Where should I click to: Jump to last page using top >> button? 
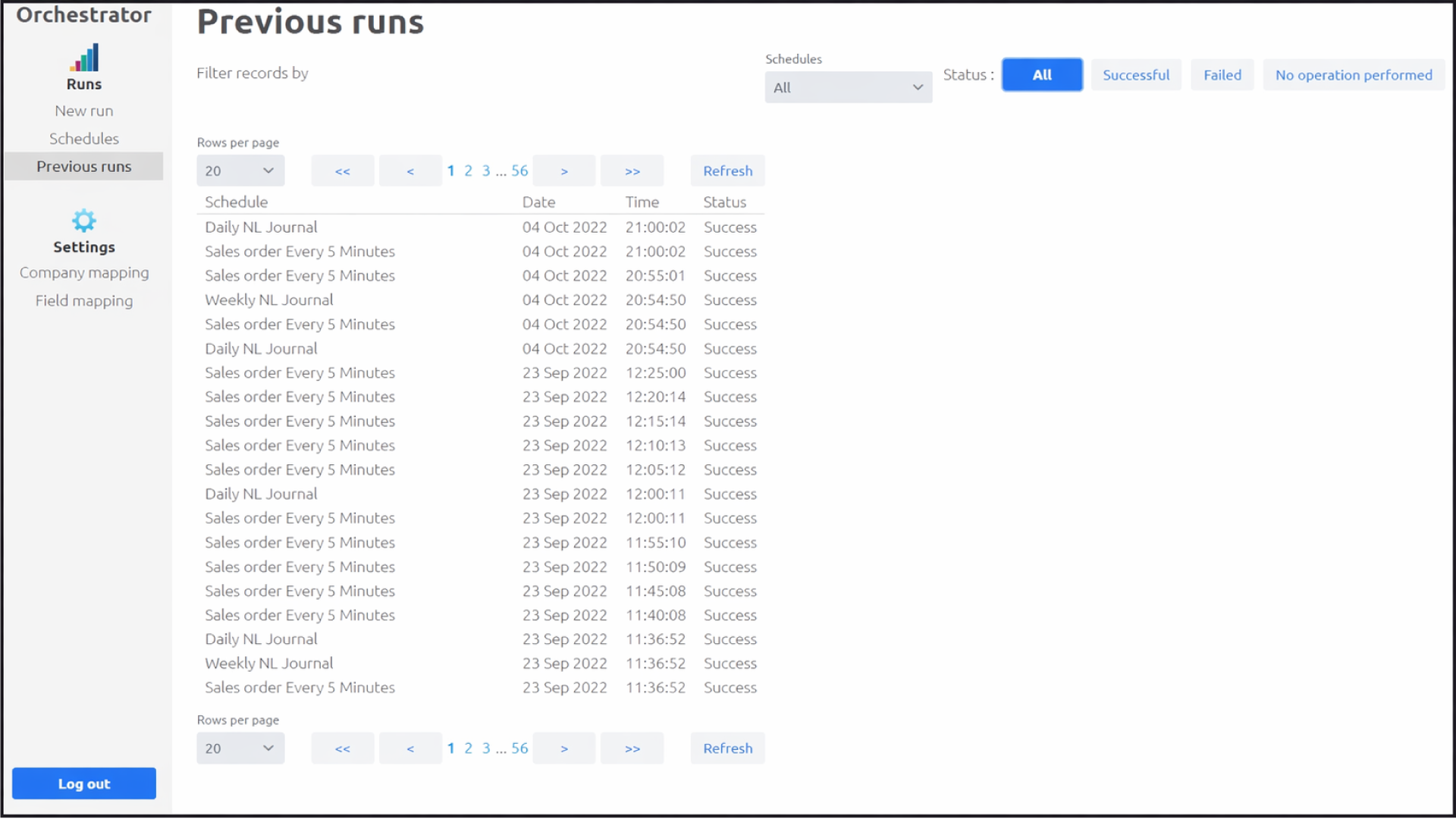coord(632,171)
